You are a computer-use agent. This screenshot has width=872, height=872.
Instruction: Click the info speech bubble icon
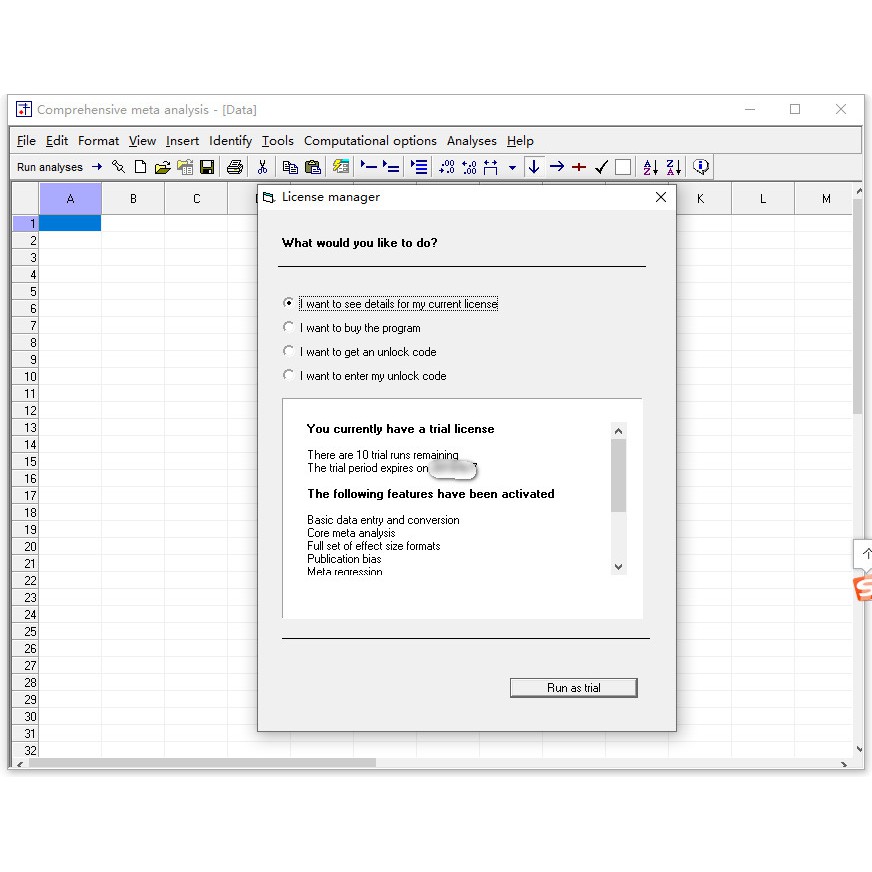701,167
